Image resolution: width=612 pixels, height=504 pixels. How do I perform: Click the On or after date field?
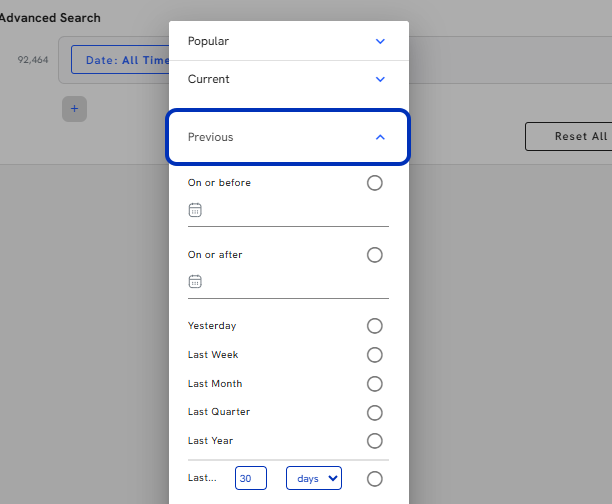[x=288, y=283]
